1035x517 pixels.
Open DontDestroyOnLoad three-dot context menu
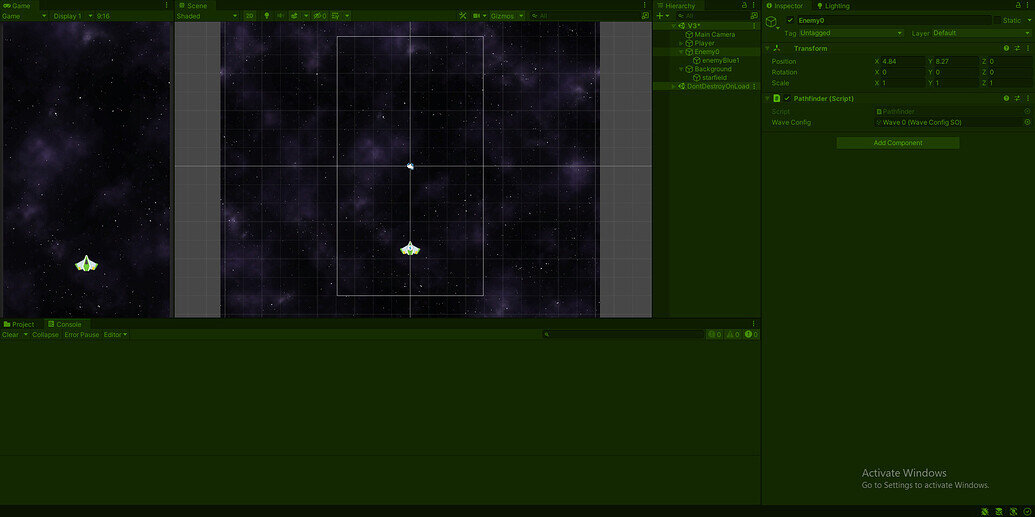click(x=754, y=86)
